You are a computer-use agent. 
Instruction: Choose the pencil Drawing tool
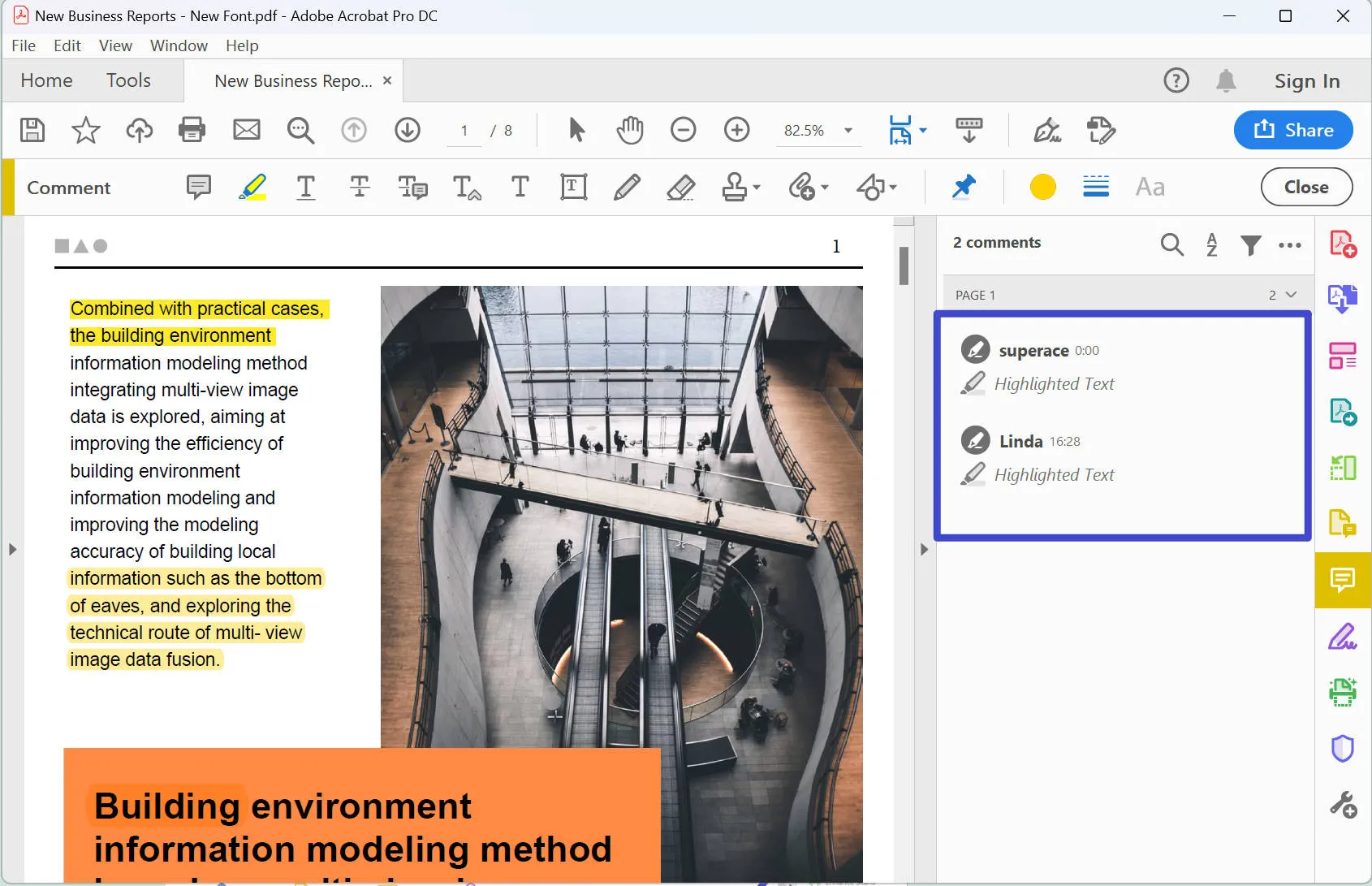(626, 188)
